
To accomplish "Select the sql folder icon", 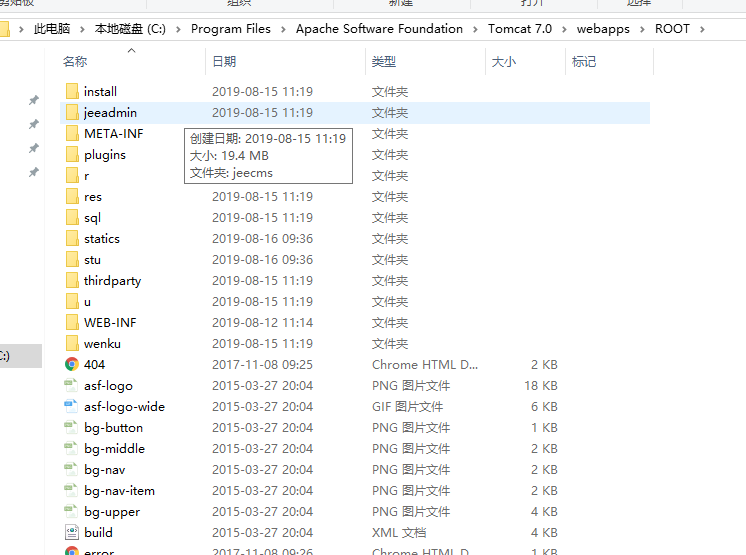I will [x=72, y=217].
